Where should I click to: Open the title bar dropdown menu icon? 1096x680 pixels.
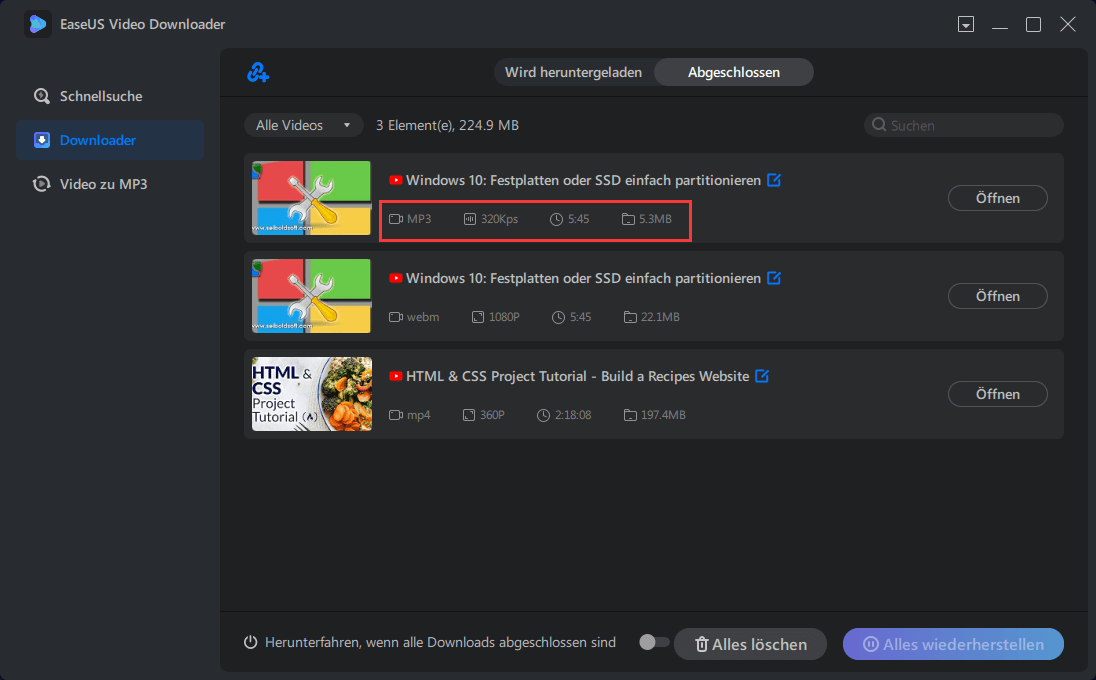pos(966,24)
